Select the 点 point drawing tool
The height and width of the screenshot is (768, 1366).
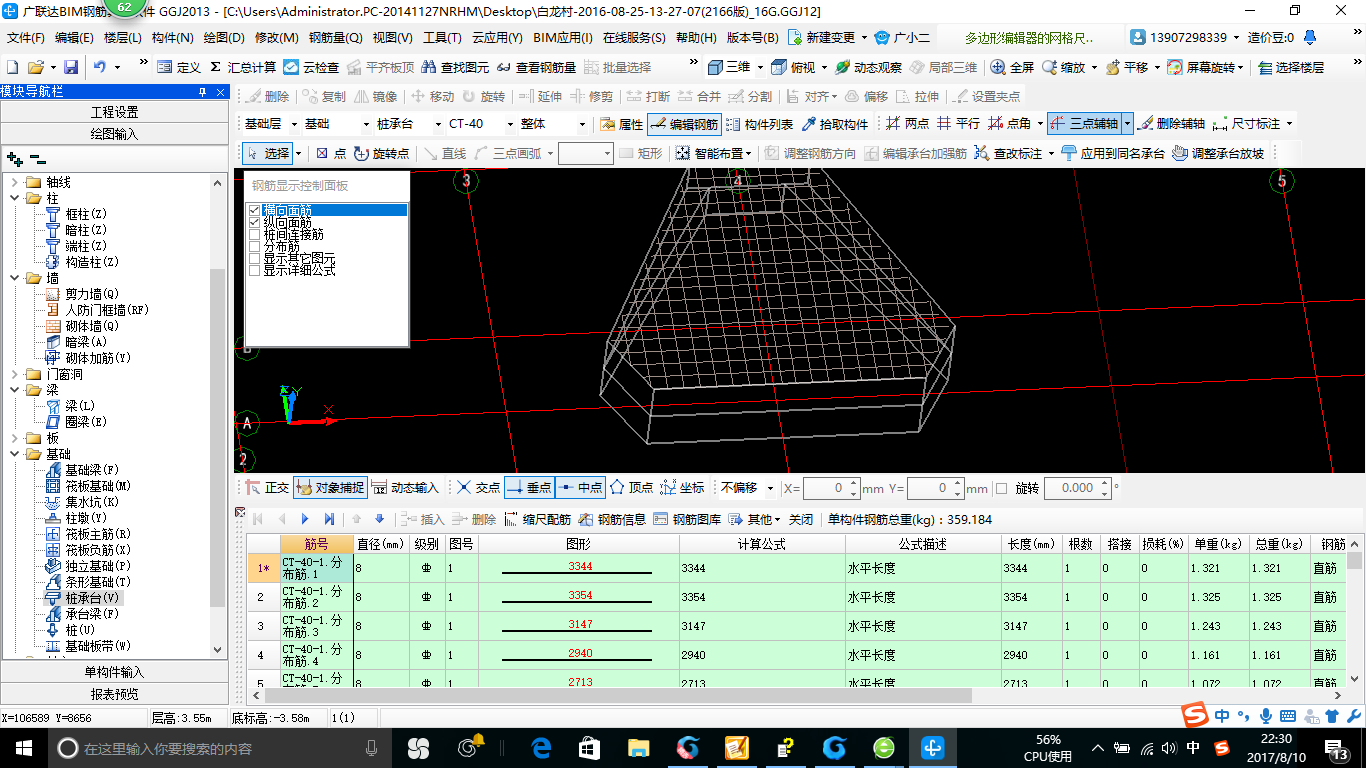pyautogui.click(x=330, y=153)
